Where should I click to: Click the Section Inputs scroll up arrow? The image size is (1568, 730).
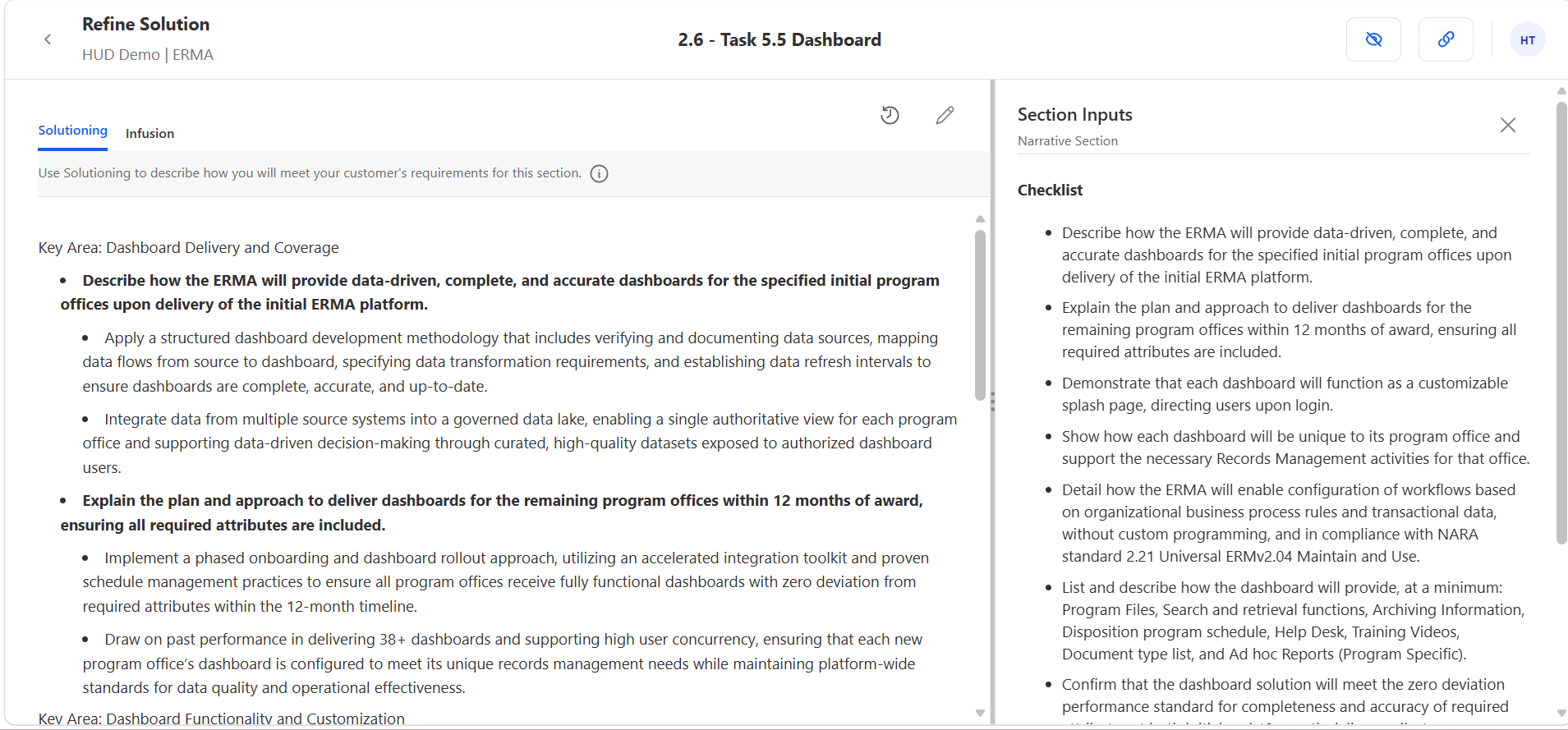pos(1561,90)
